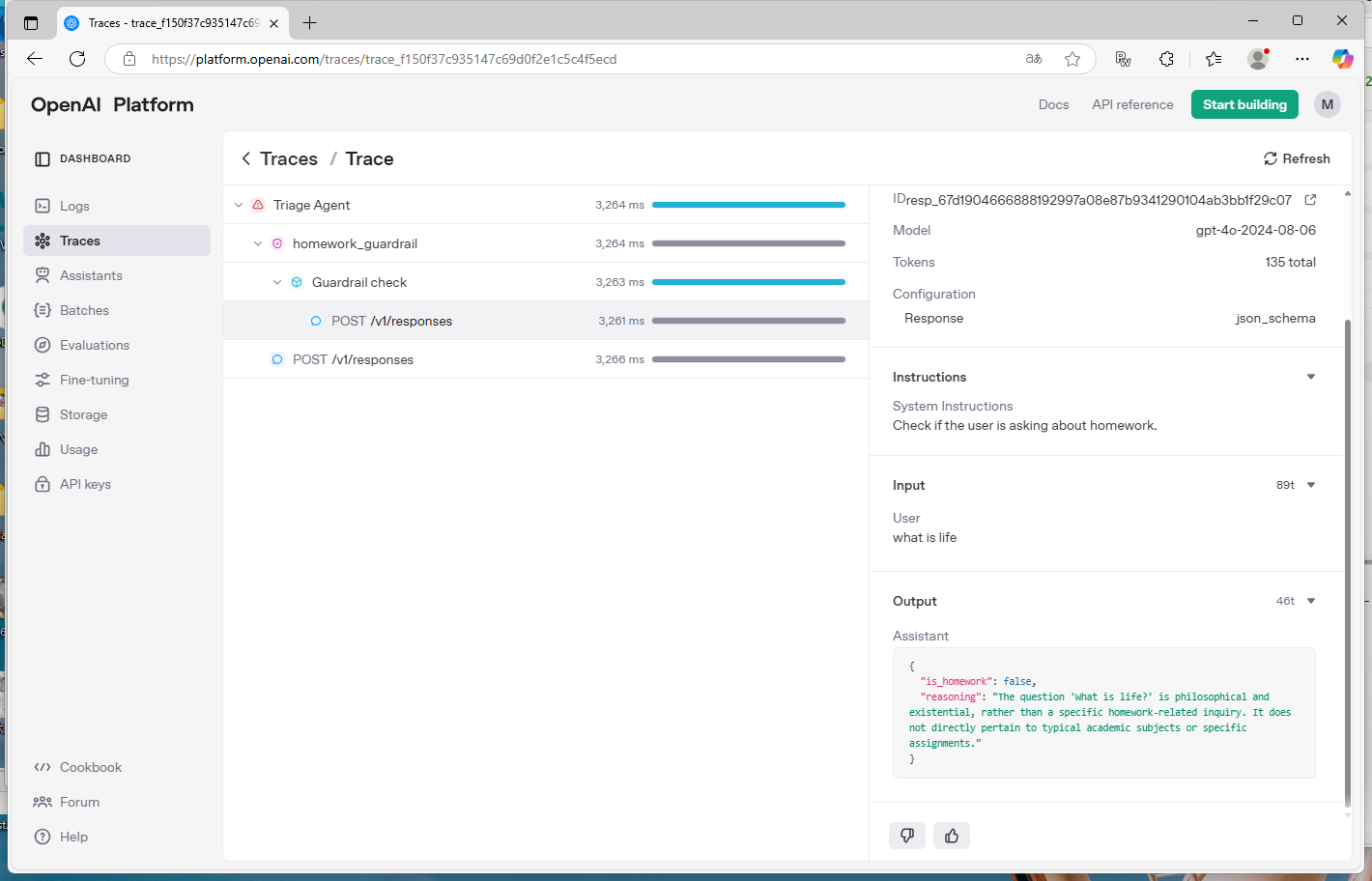Select POST /v1/responses 3,261 ms row
This screenshot has height=881, width=1372.
pyautogui.click(x=546, y=321)
